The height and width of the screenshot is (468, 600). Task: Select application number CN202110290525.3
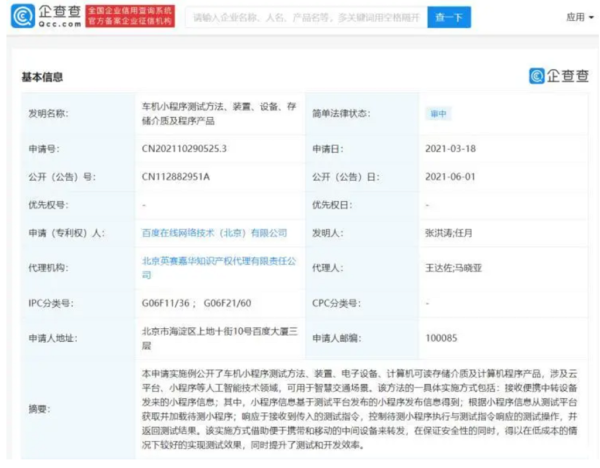pos(184,148)
